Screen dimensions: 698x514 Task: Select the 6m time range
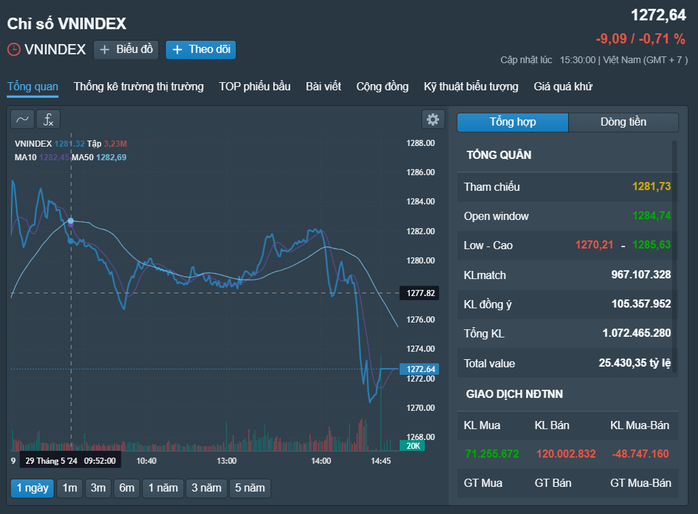coord(126,488)
